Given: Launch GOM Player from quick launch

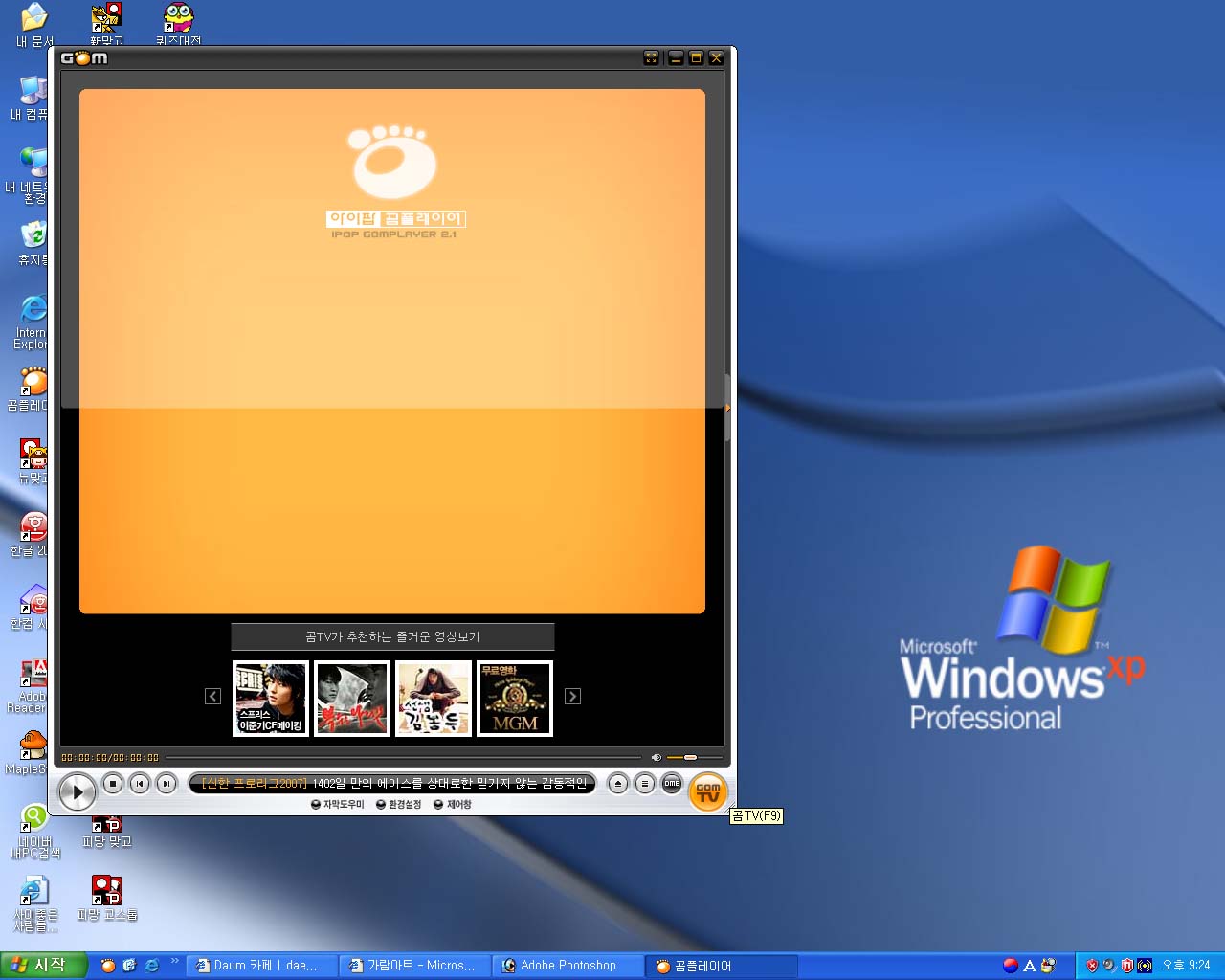Looking at the screenshot, I should [x=108, y=966].
